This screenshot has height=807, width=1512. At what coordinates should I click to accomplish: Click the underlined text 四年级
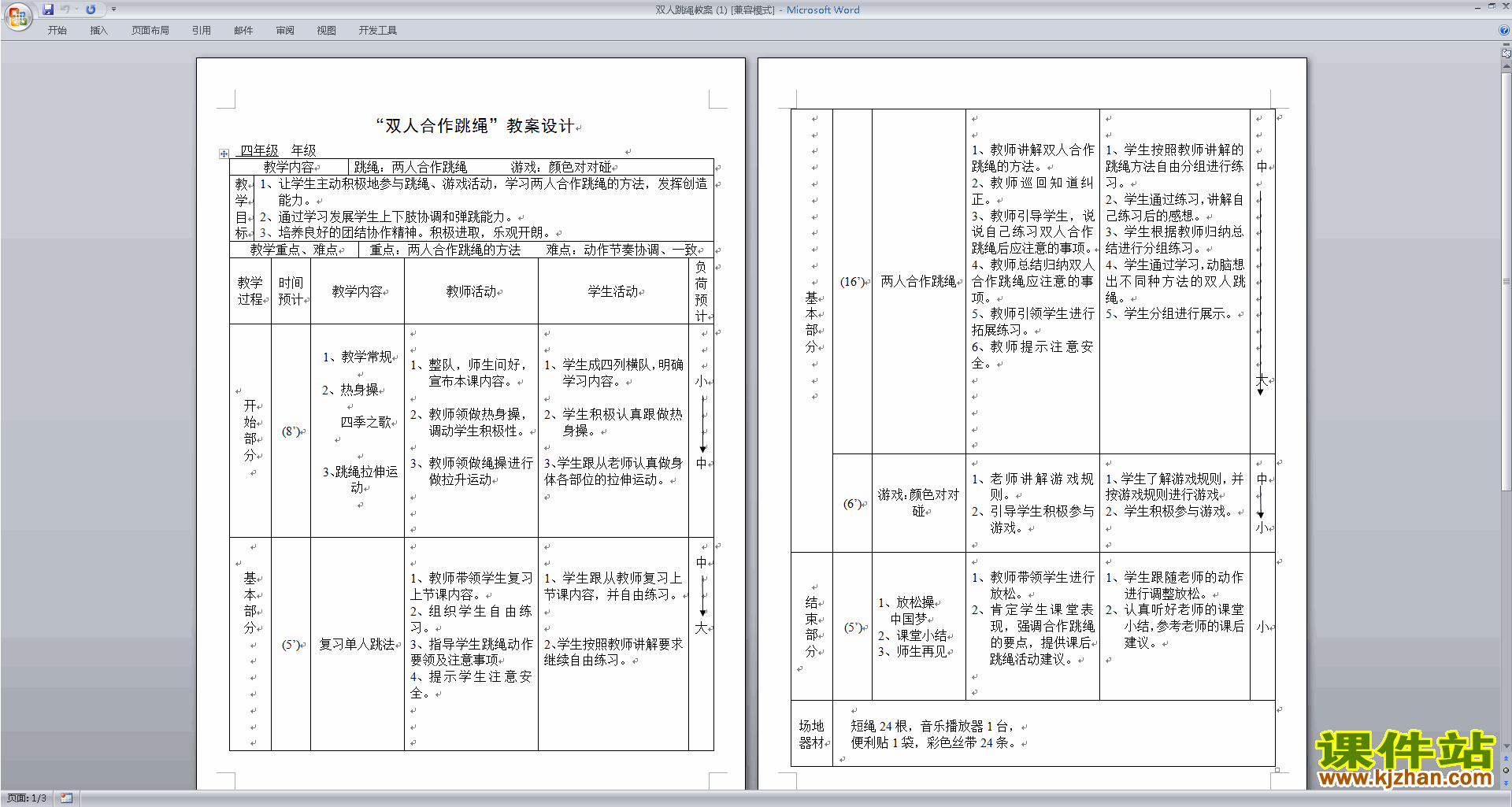click(x=259, y=150)
